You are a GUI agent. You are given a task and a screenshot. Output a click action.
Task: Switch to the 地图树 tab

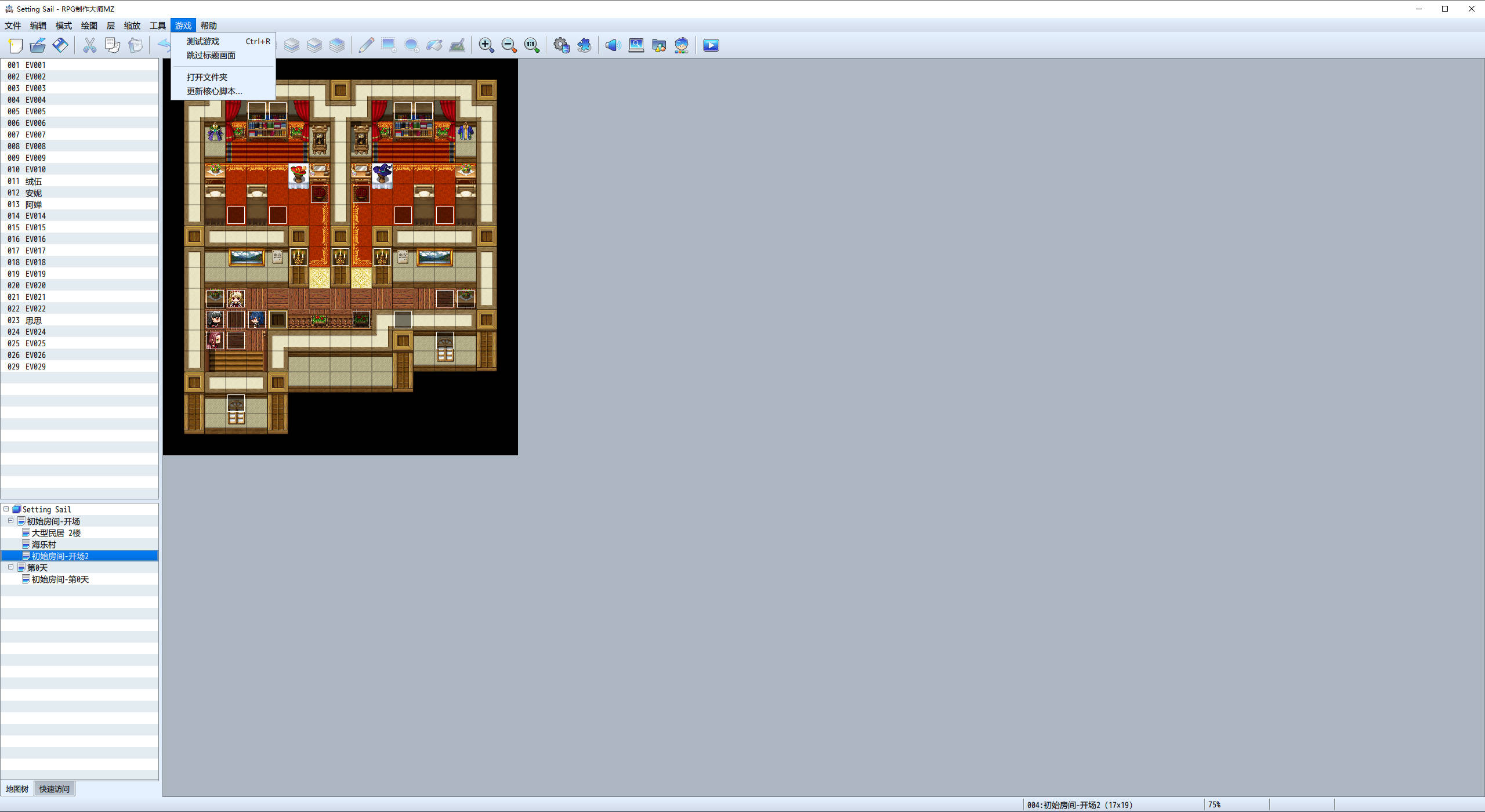[x=17, y=789]
